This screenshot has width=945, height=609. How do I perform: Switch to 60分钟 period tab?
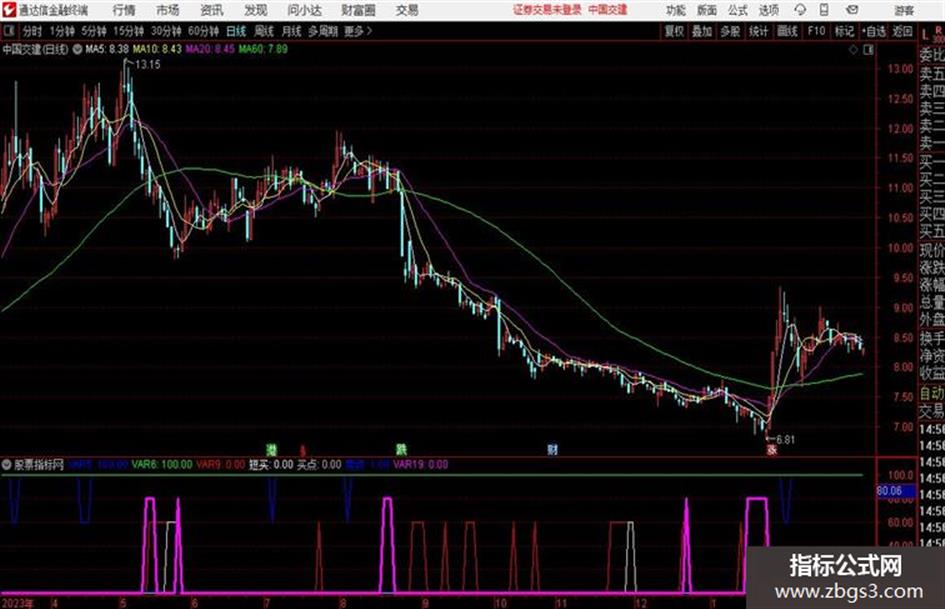(203, 31)
